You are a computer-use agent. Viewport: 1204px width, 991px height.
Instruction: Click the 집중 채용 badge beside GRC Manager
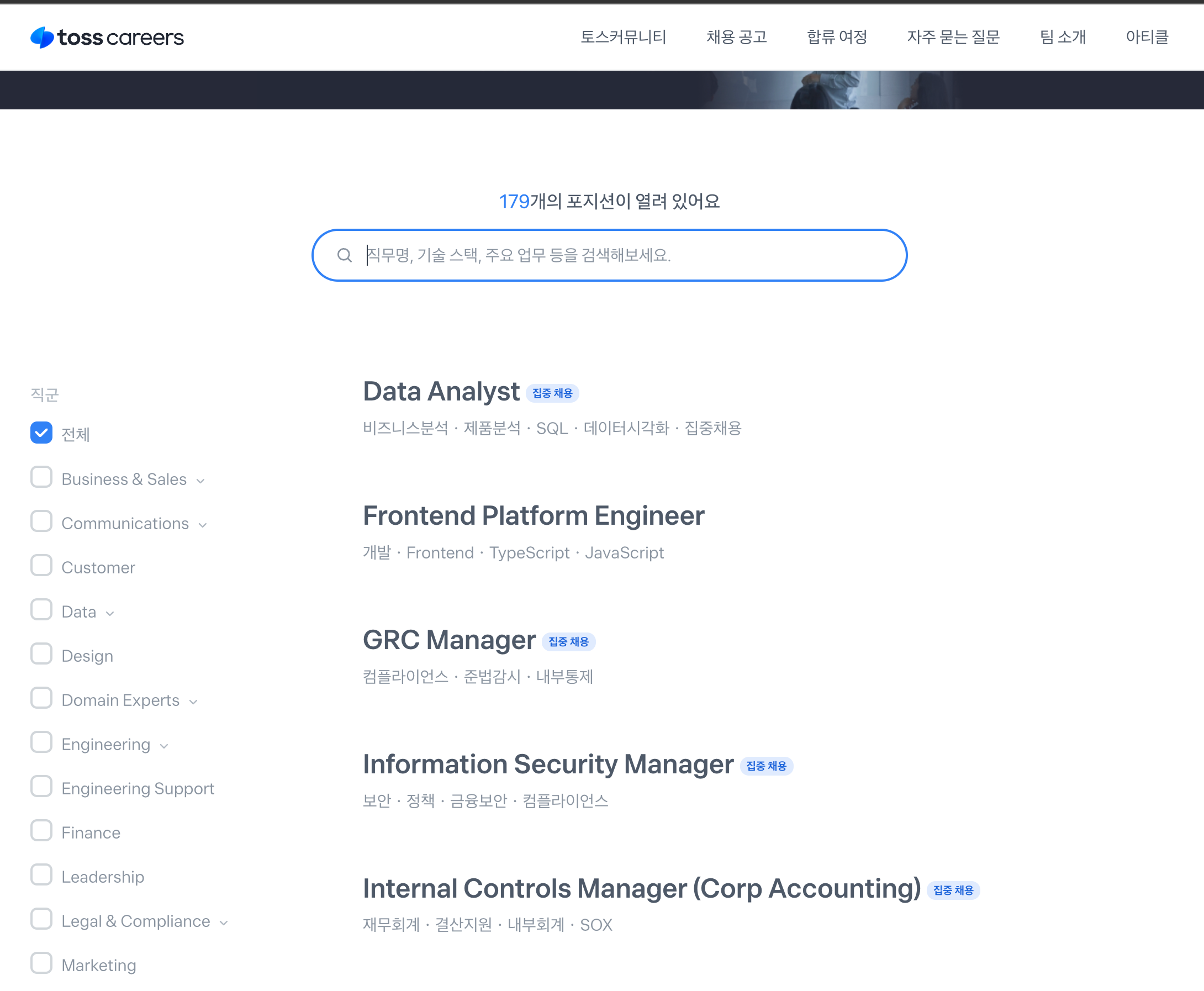(x=568, y=642)
